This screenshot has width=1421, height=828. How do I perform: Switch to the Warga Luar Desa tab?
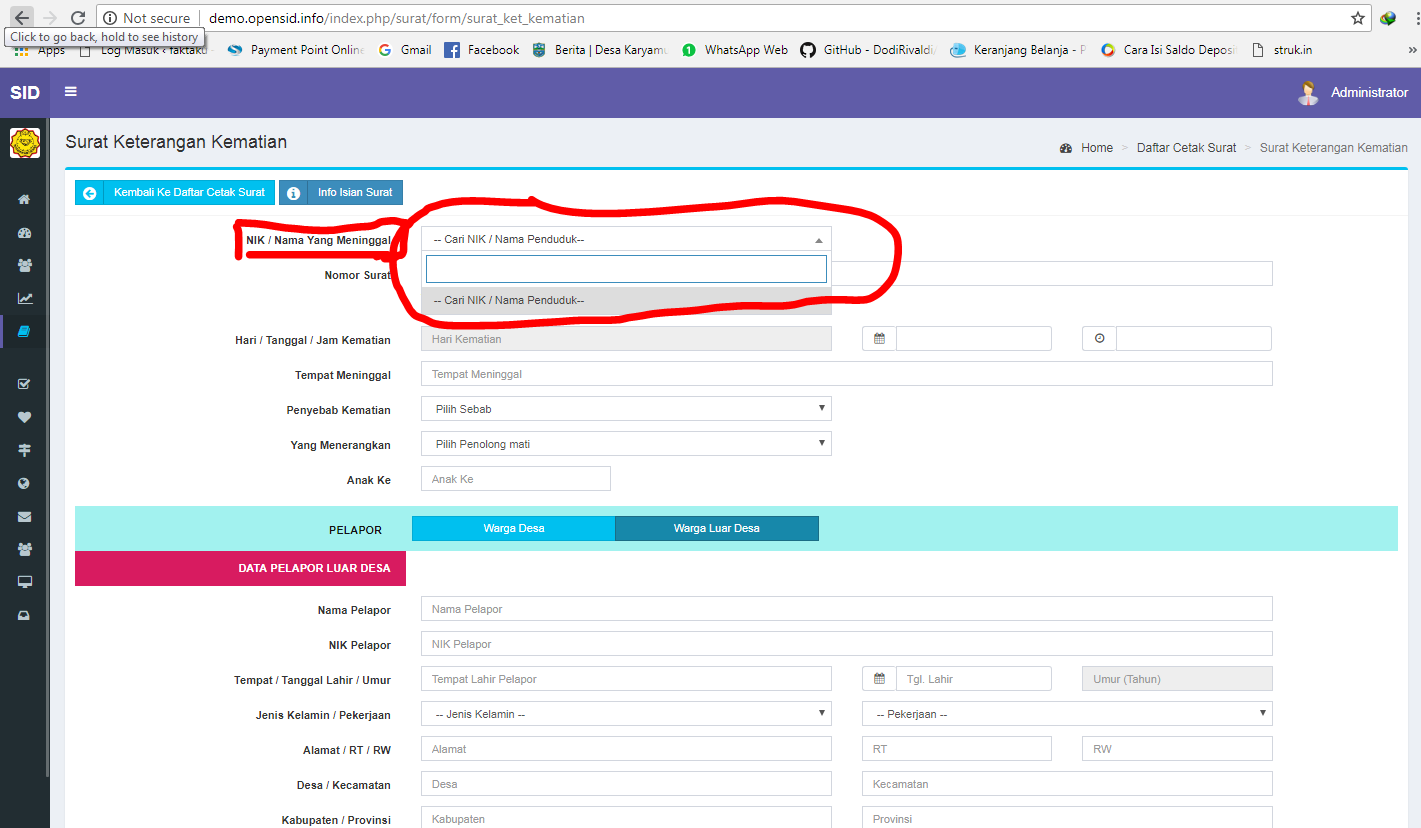point(717,528)
